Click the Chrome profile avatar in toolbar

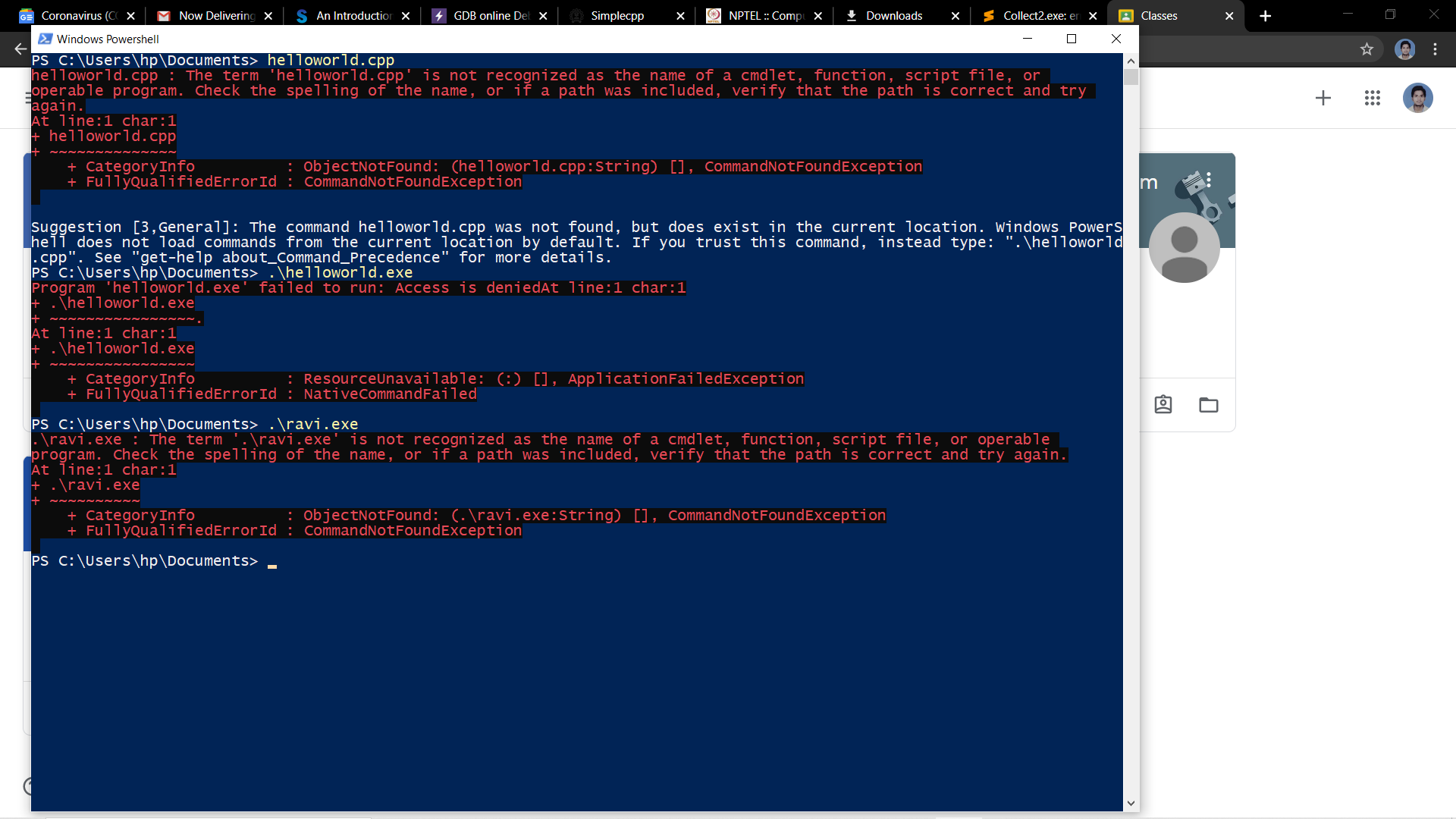click(x=1404, y=49)
